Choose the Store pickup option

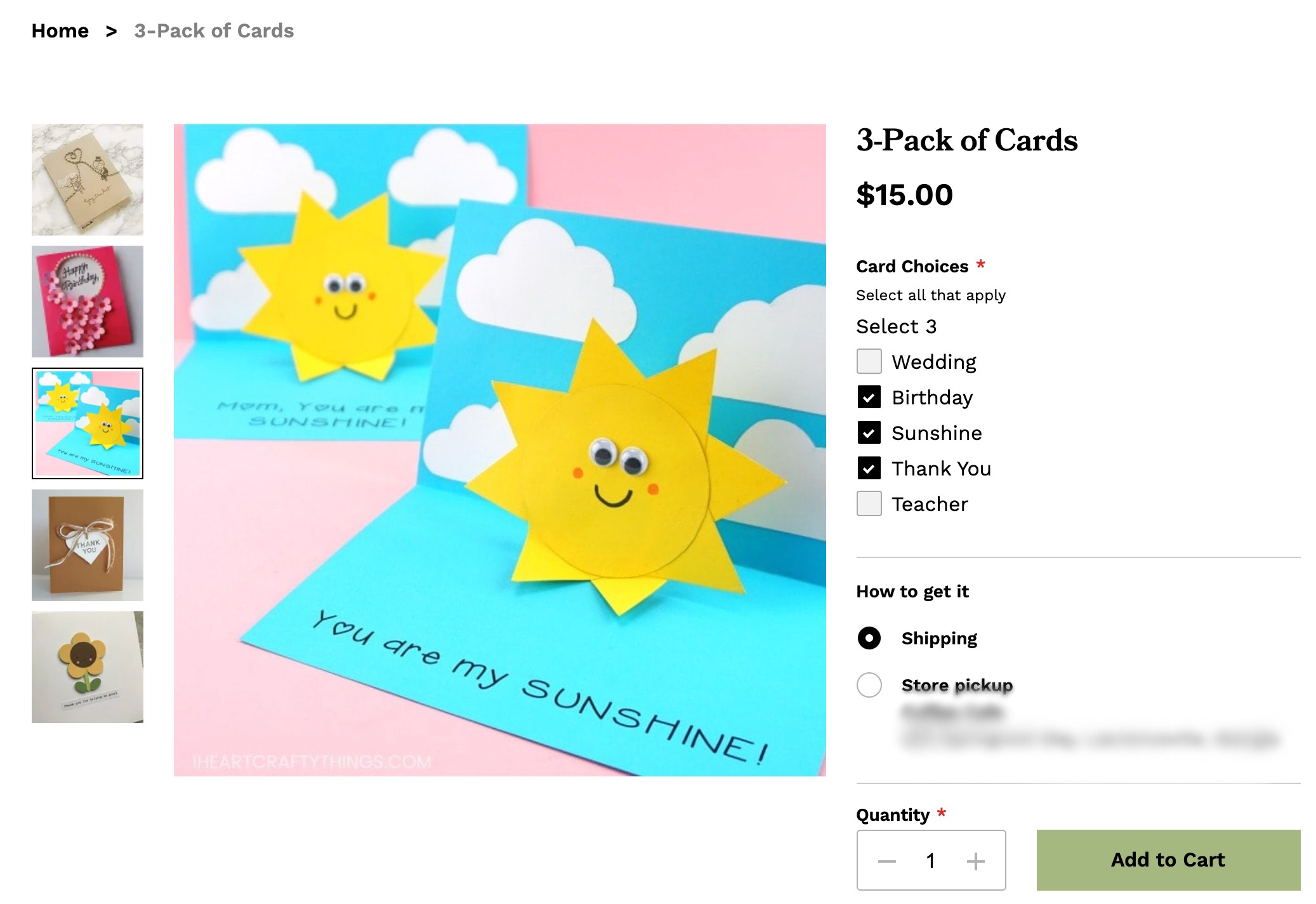[x=869, y=685]
